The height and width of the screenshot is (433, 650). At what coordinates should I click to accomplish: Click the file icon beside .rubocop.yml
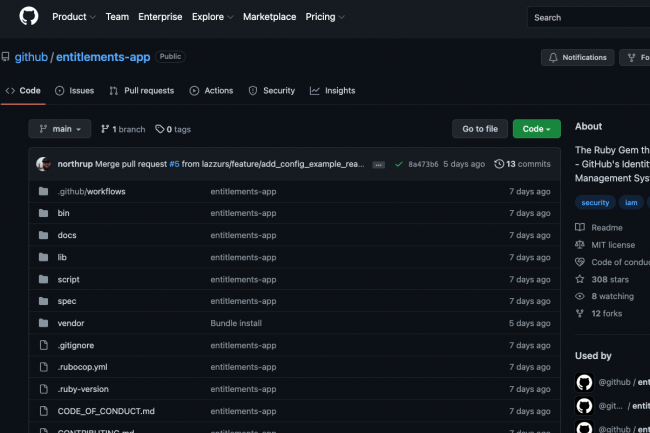(x=44, y=367)
